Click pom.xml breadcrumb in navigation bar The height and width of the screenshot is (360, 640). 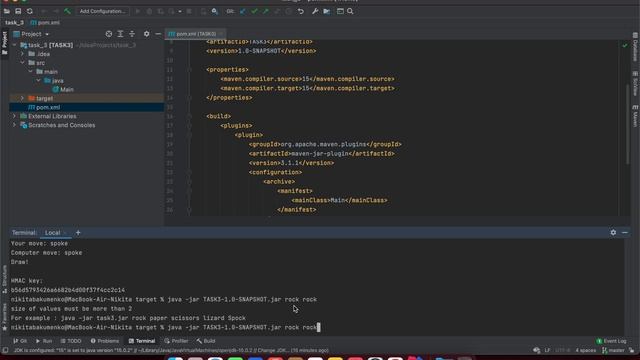(45, 23)
